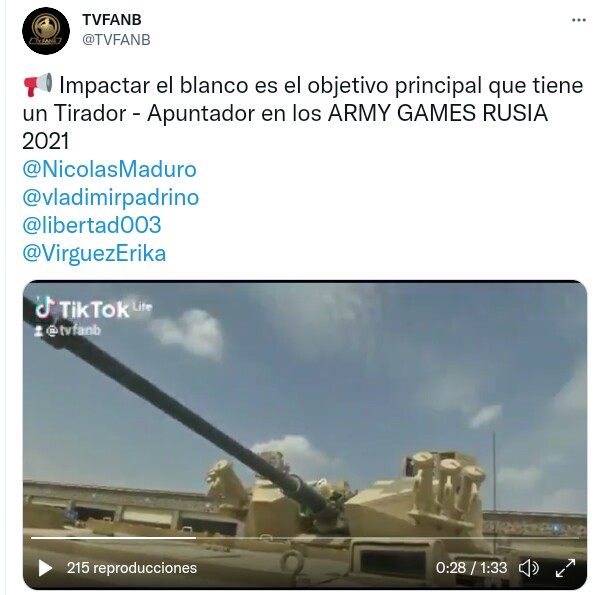599x595 pixels.
Task: Click the megaphone emoji in tweet
Action: click(37, 85)
